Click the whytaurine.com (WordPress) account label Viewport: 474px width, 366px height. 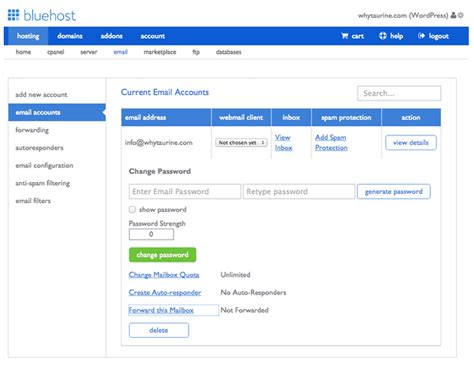pos(403,15)
